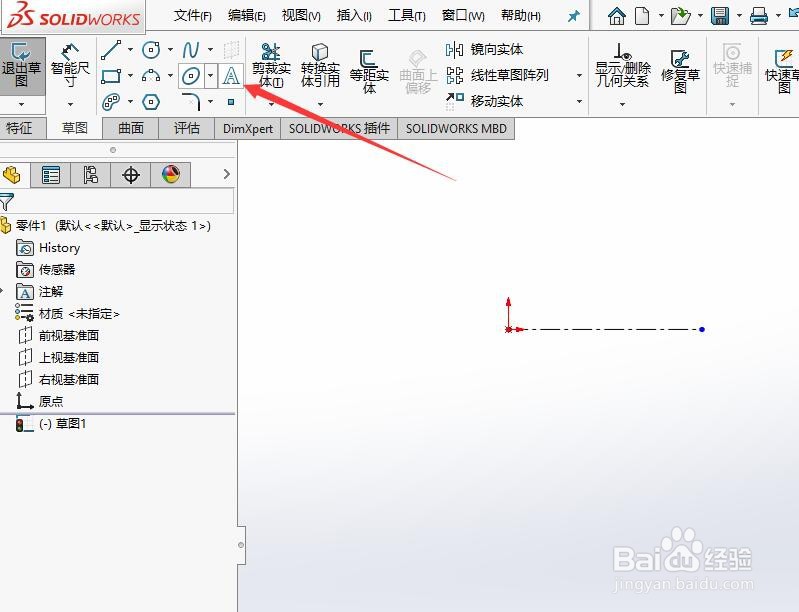Click Move Entities (移动实体)
The width and height of the screenshot is (799, 612).
(485, 101)
